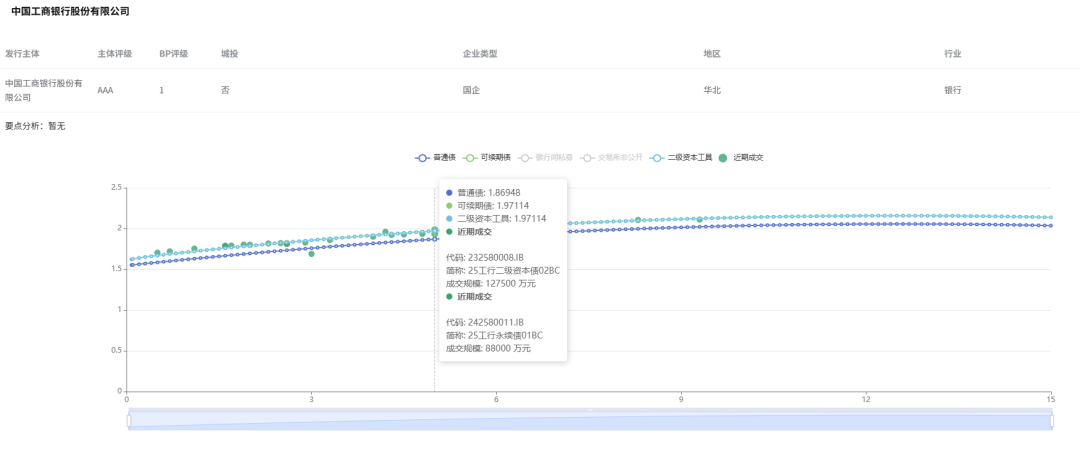Click the 地区 column header
This screenshot has height=462, width=1080.
pos(712,54)
